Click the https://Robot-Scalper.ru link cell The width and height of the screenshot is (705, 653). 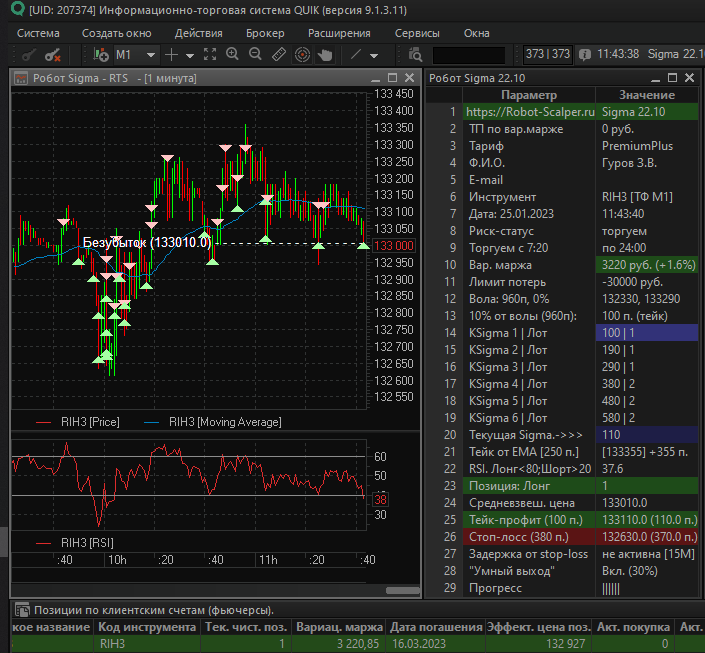530,112
